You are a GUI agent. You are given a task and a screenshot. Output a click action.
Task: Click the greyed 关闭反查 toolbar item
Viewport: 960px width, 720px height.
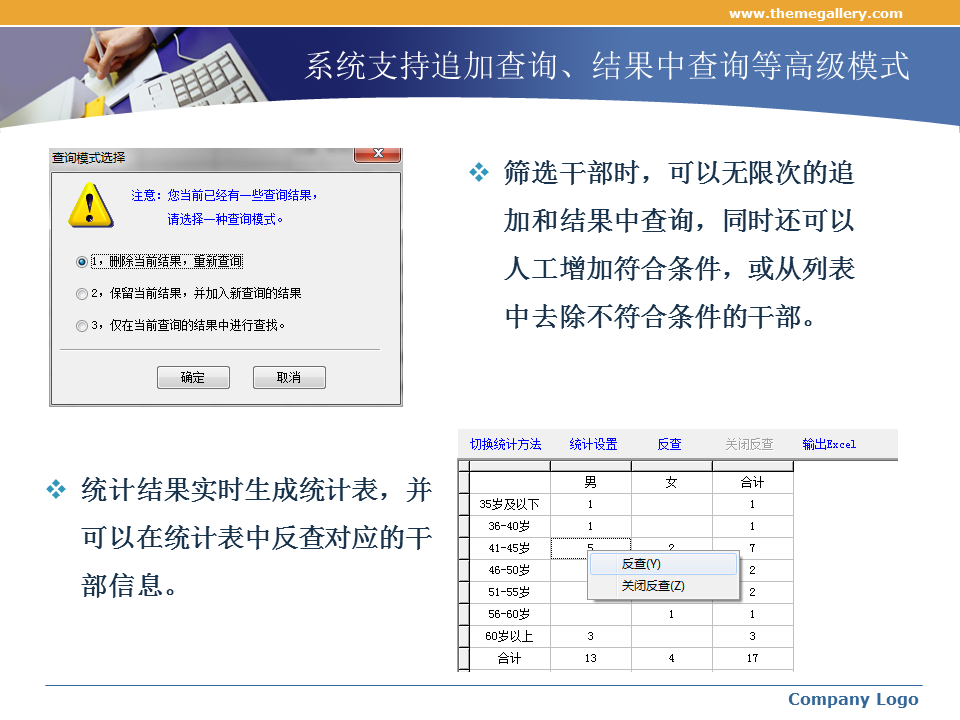(x=749, y=444)
